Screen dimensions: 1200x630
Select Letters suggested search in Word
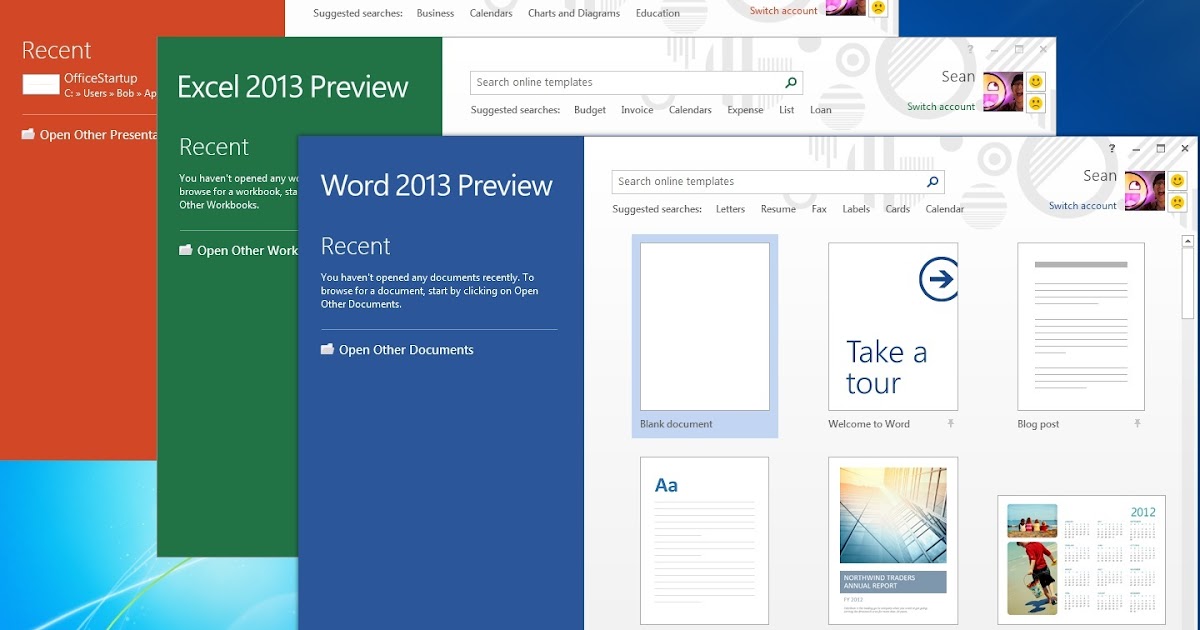pyautogui.click(x=730, y=209)
